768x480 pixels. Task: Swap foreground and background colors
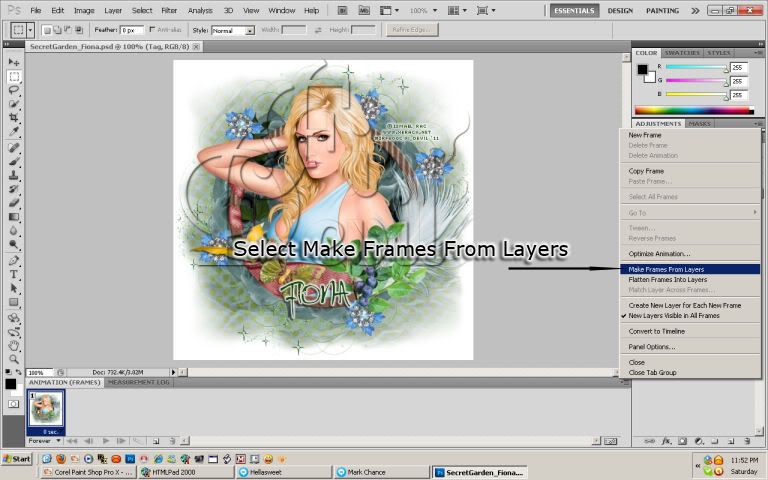point(18,372)
